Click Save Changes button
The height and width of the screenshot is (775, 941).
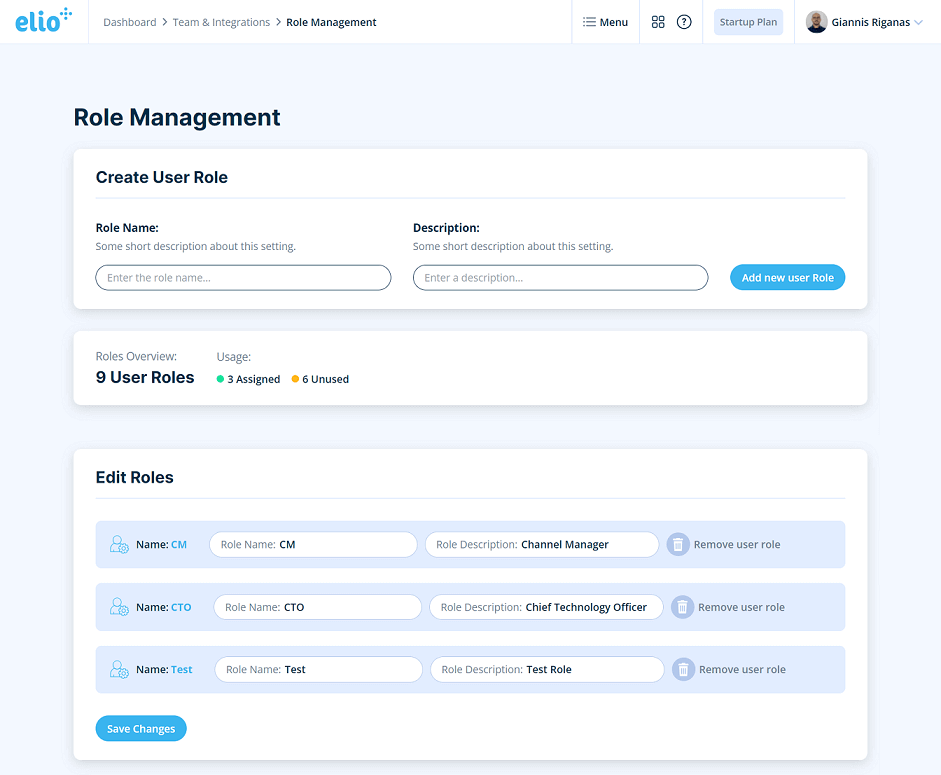point(141,729)
